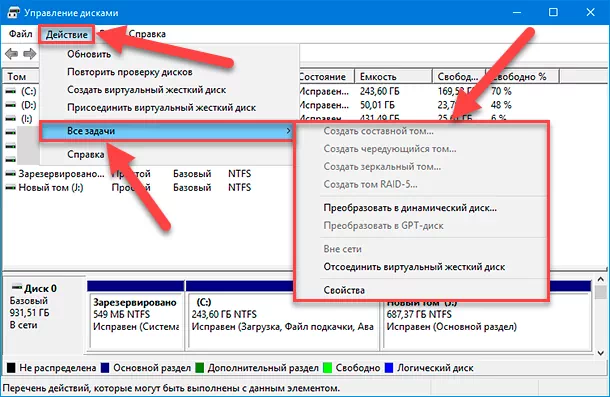Click the Диск 0 disk icon
Viewport: 610px width, 397px height.
coord(17,288)
